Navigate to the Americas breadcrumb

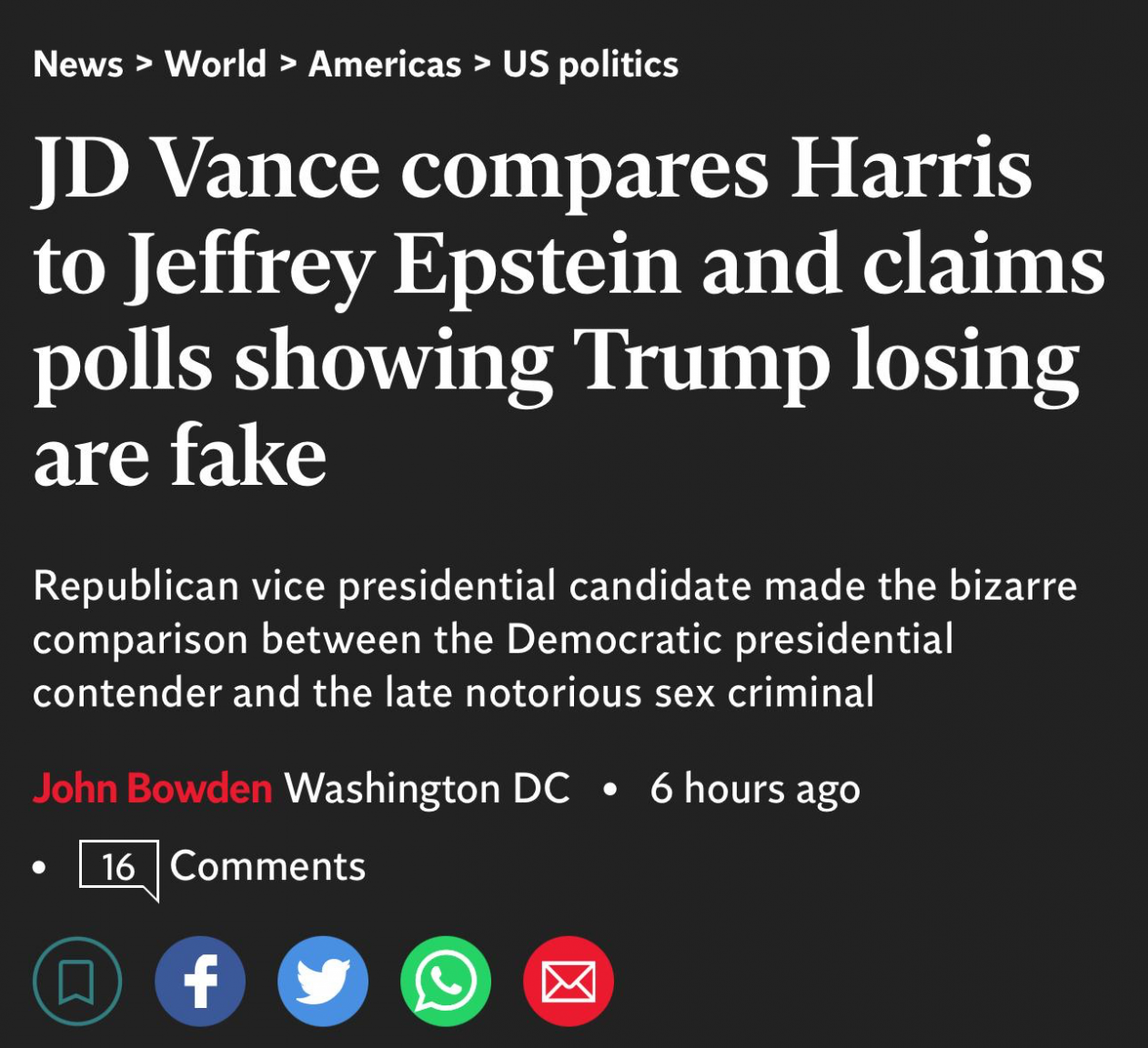(x=385, y=65)
